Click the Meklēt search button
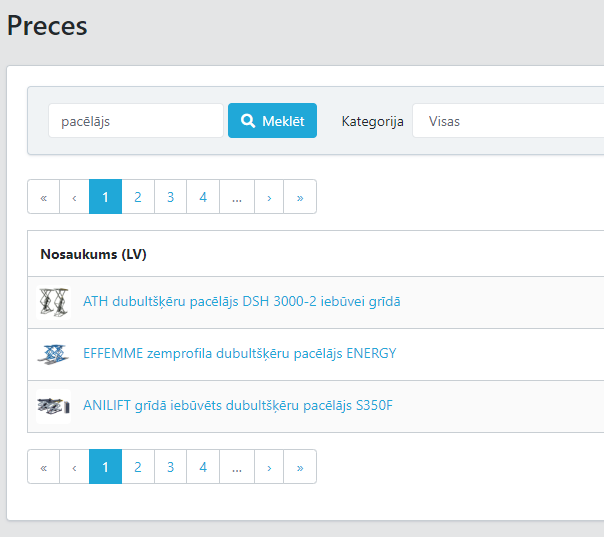Screen dimensions: 604x537 click(x=272, y=121)
